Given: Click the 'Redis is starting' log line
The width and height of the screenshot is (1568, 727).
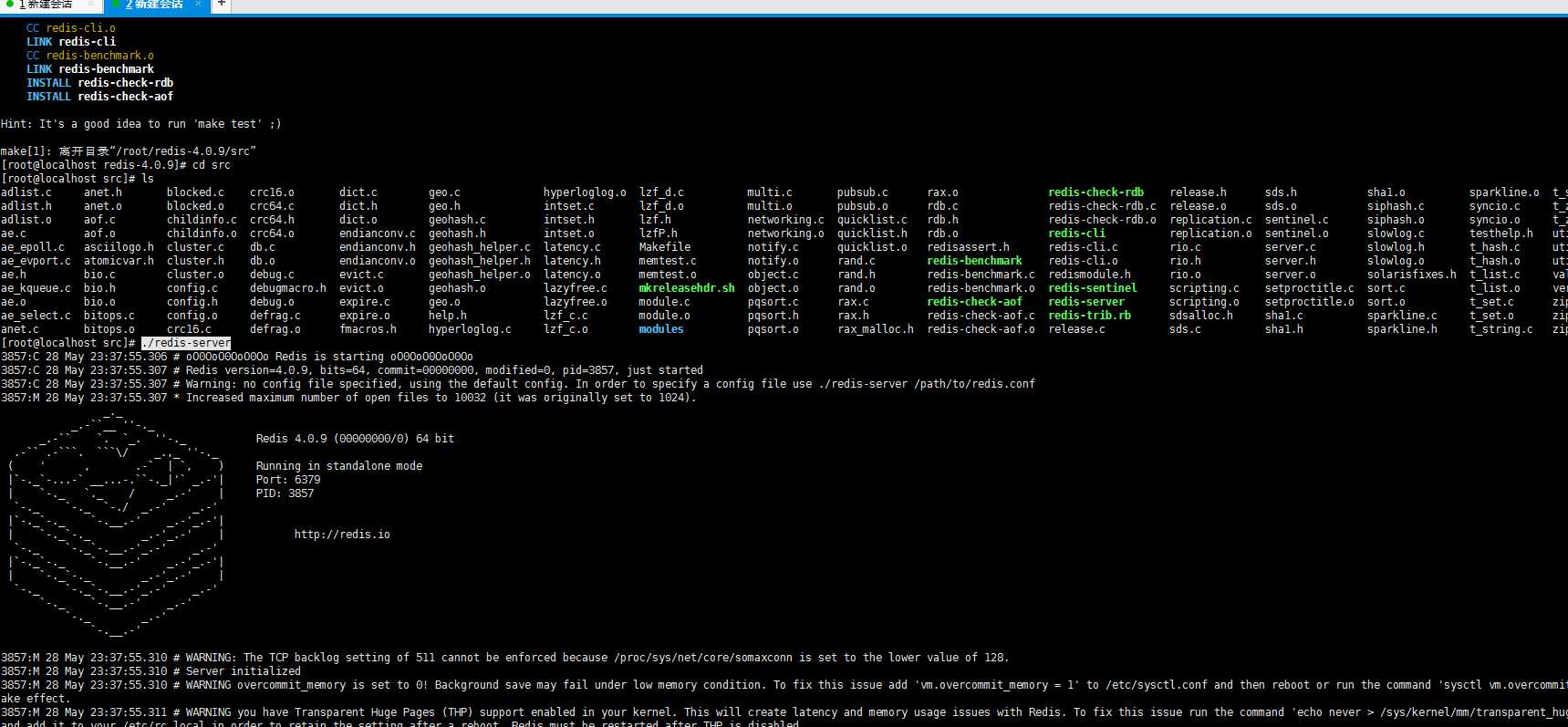Looking at the screenshot, I should pyautogui.click(x=237, y=357).
